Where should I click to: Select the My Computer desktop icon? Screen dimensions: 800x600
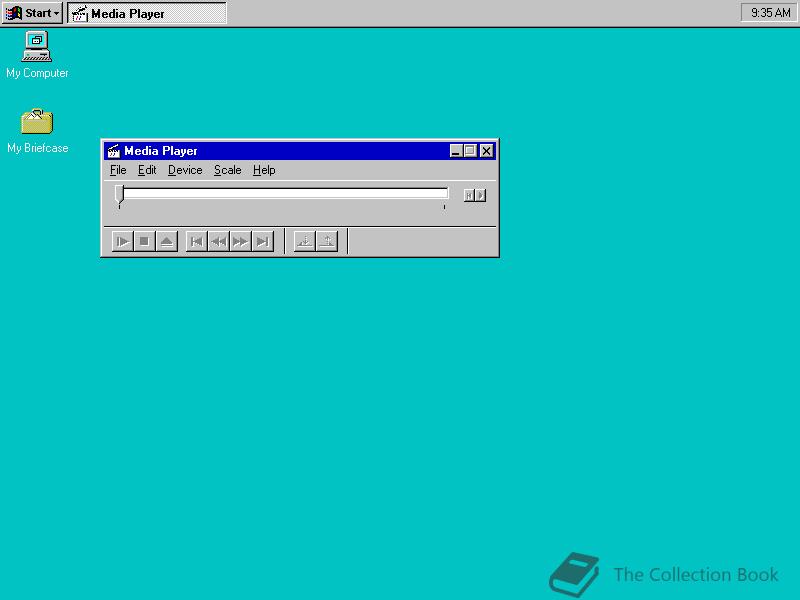(37, 55)
